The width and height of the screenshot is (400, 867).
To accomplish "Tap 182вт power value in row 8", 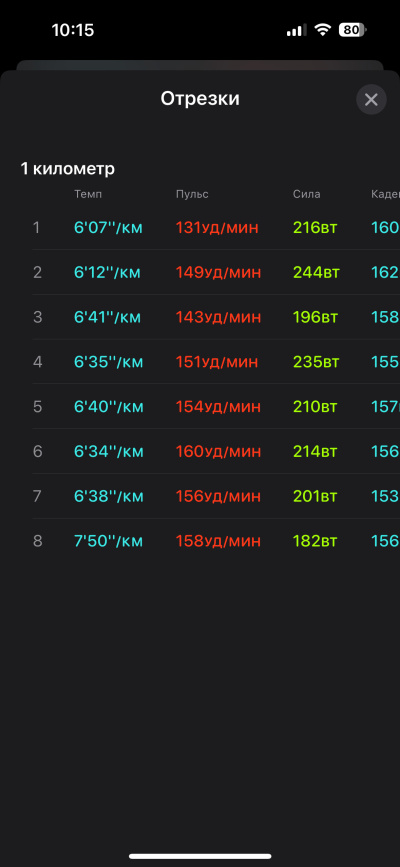I will 315,541.
